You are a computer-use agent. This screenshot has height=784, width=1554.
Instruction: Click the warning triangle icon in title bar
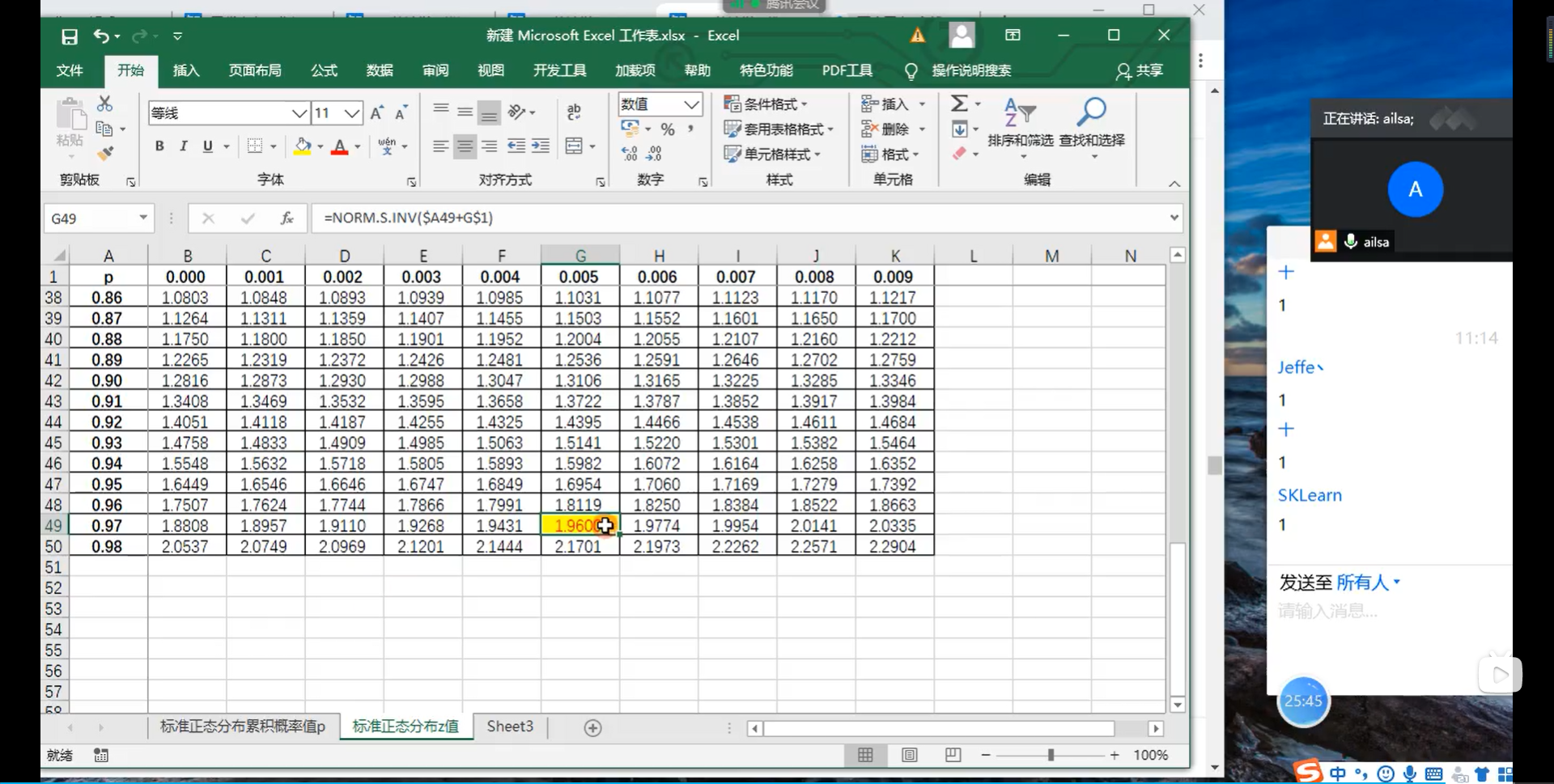(x=917, y=36)
